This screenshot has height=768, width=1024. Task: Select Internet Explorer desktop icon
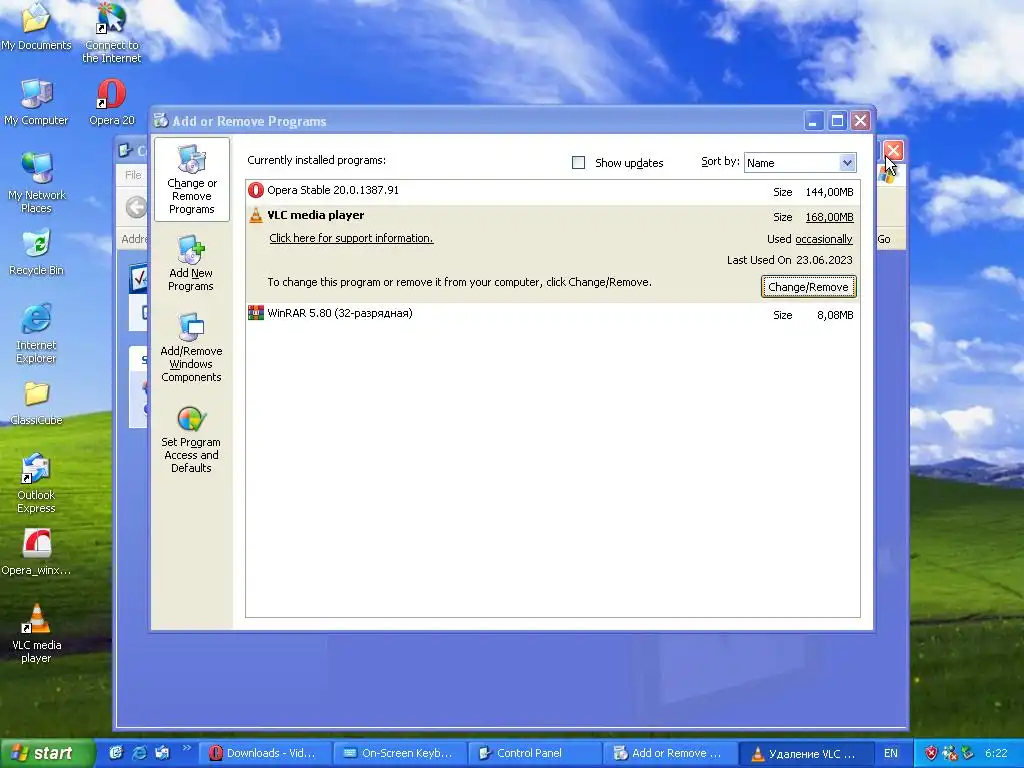(36, 333)
